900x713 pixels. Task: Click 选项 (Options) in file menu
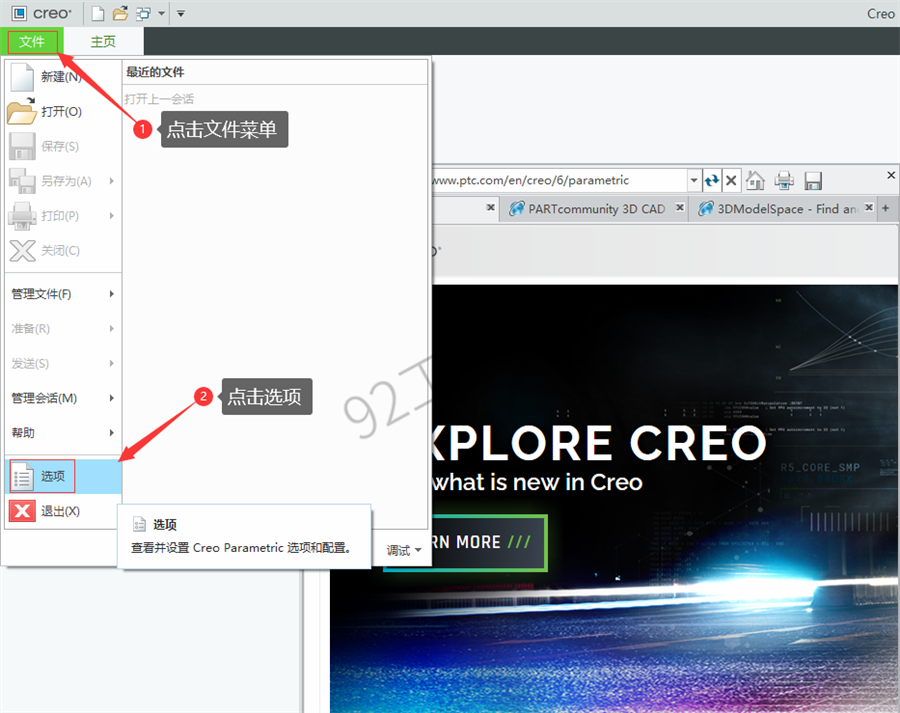63,476
